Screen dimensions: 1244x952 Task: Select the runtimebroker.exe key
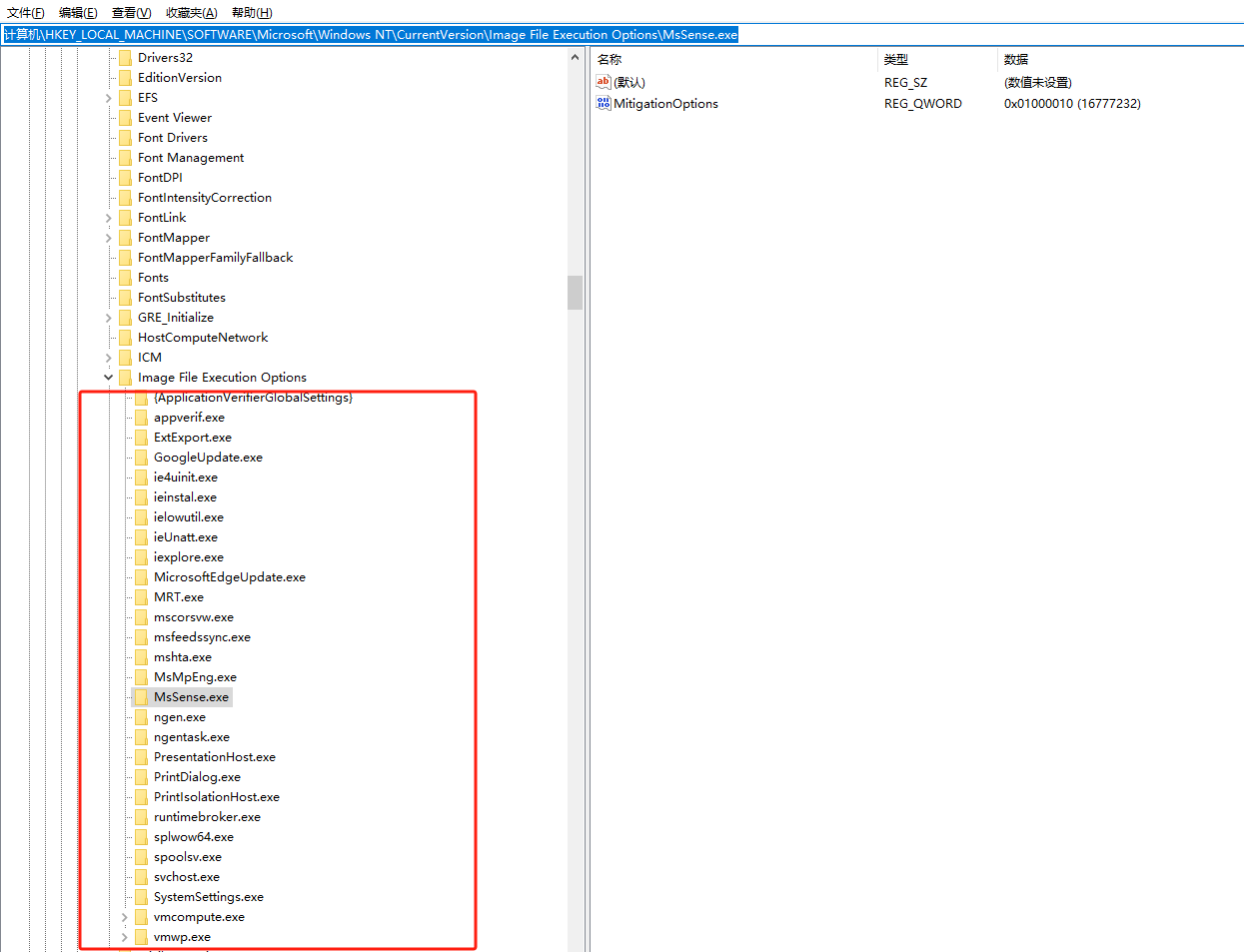point(207,817)
